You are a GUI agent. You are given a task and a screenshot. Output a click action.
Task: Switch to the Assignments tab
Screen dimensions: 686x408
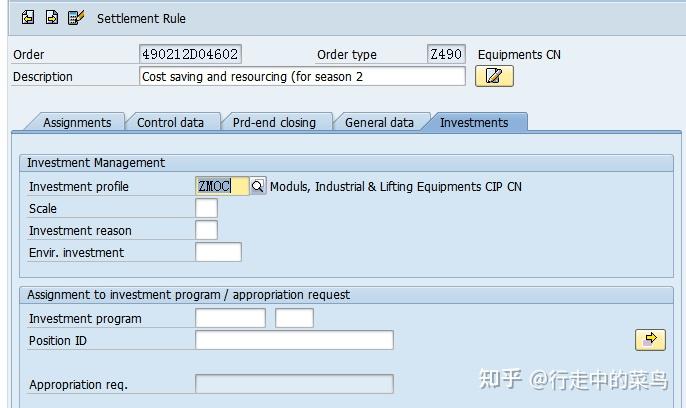(77, 122)
